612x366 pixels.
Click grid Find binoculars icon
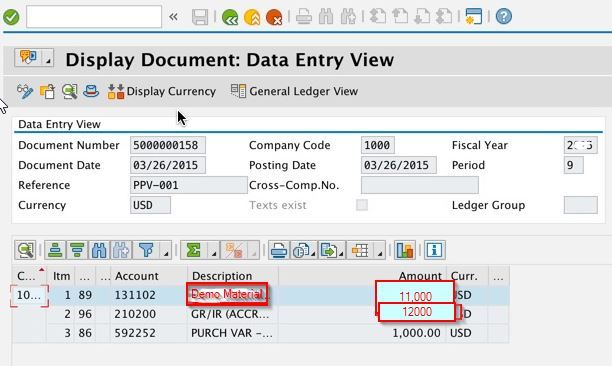coord(99,250)
